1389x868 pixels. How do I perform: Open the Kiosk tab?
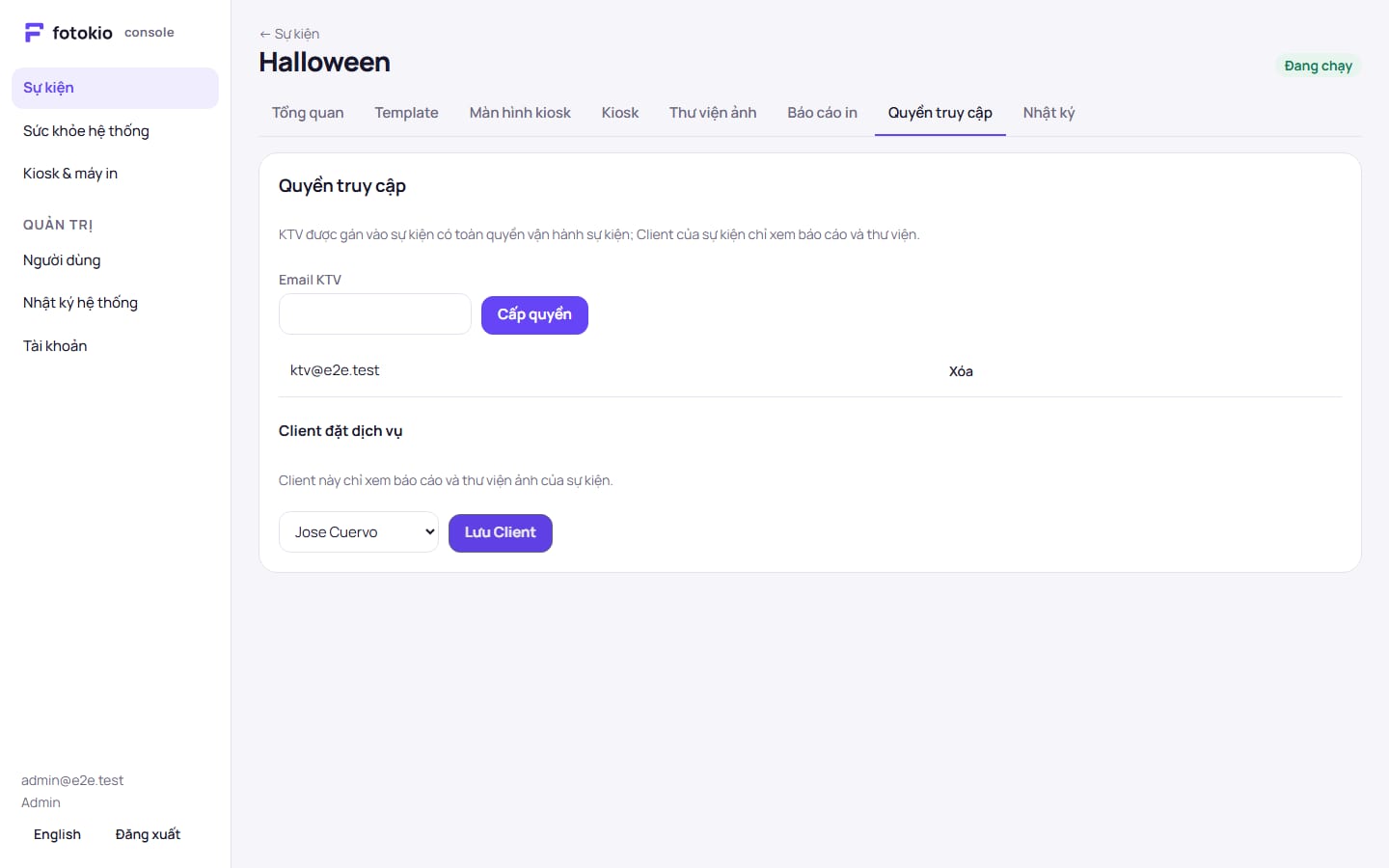(x=620, y=113)
